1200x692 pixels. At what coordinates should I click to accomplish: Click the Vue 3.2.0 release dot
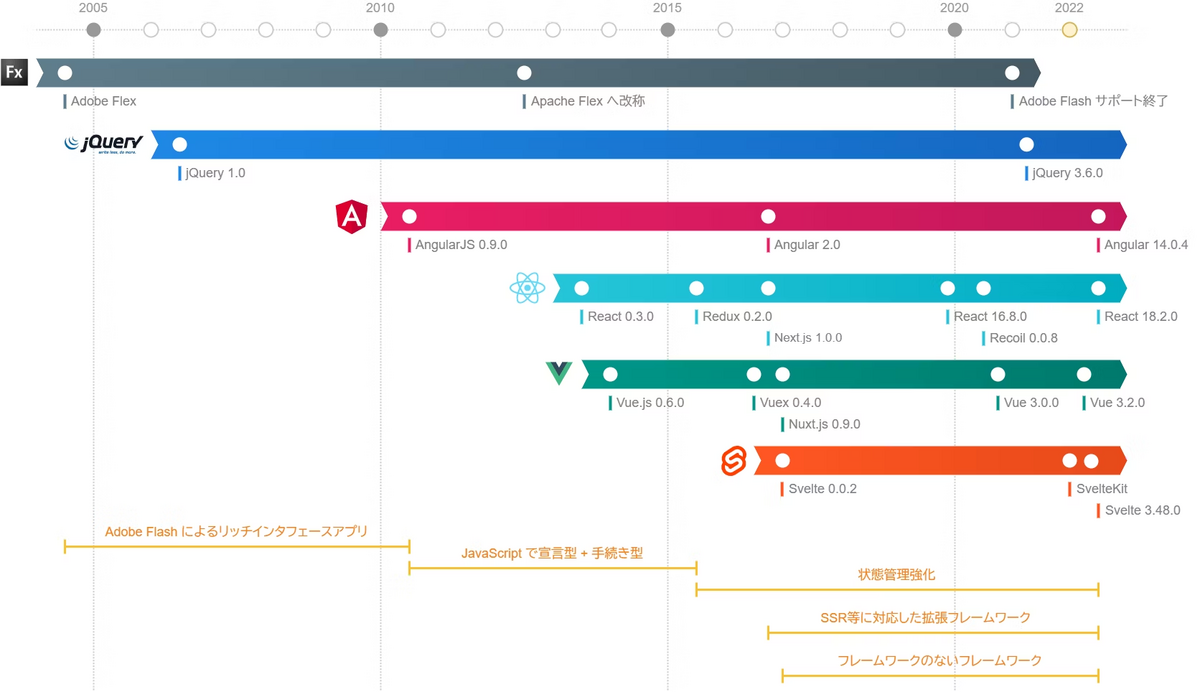1084,375
